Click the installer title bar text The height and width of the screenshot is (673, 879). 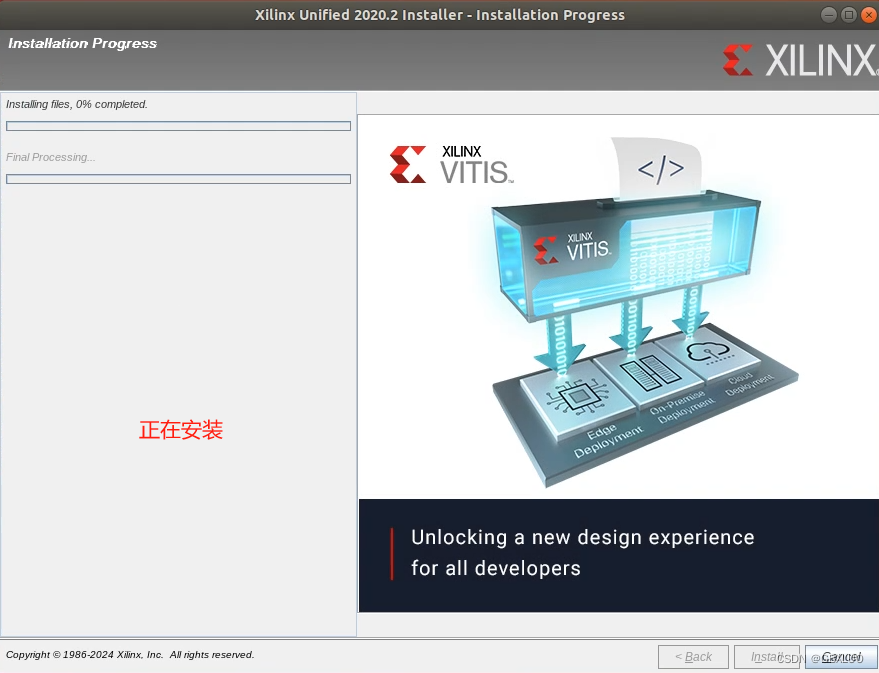click(x=440, y=14)
